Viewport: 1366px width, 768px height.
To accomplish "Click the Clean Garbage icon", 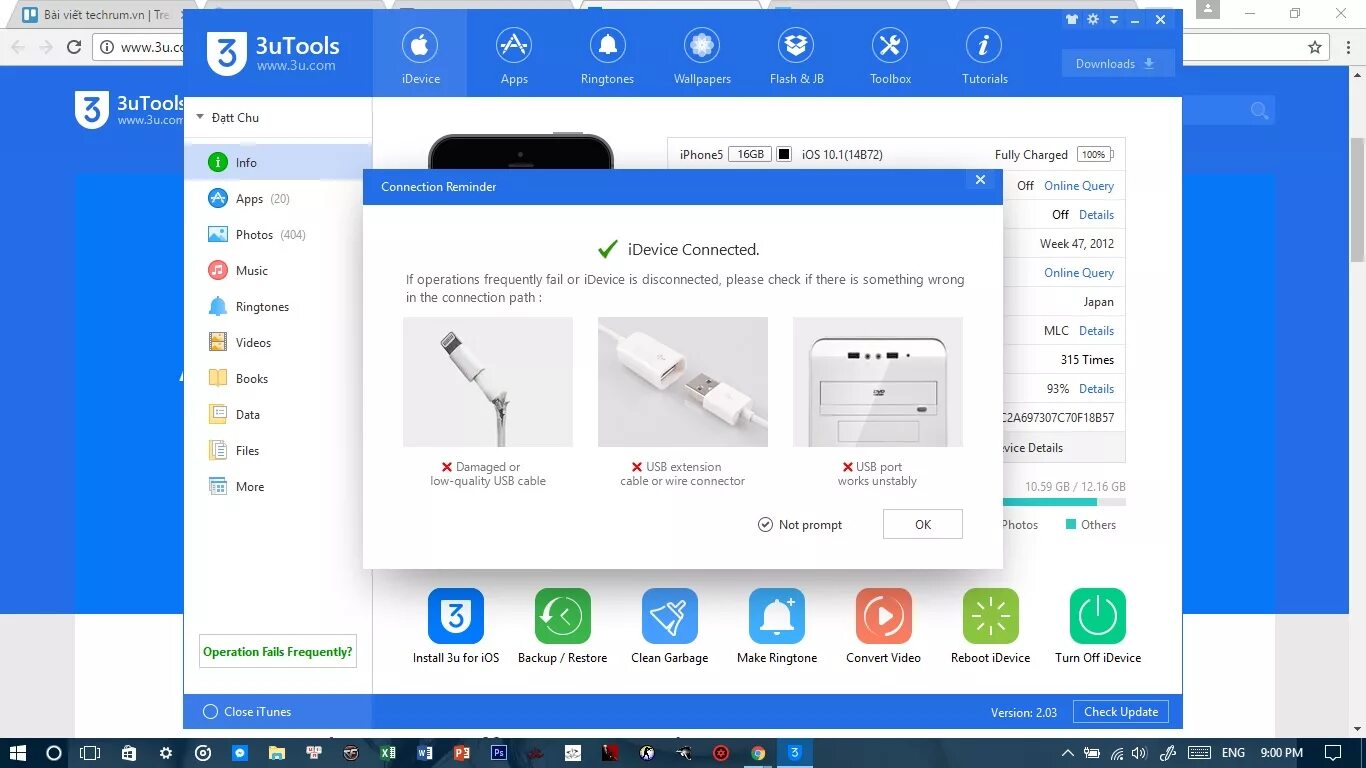I will coord(670,616).
